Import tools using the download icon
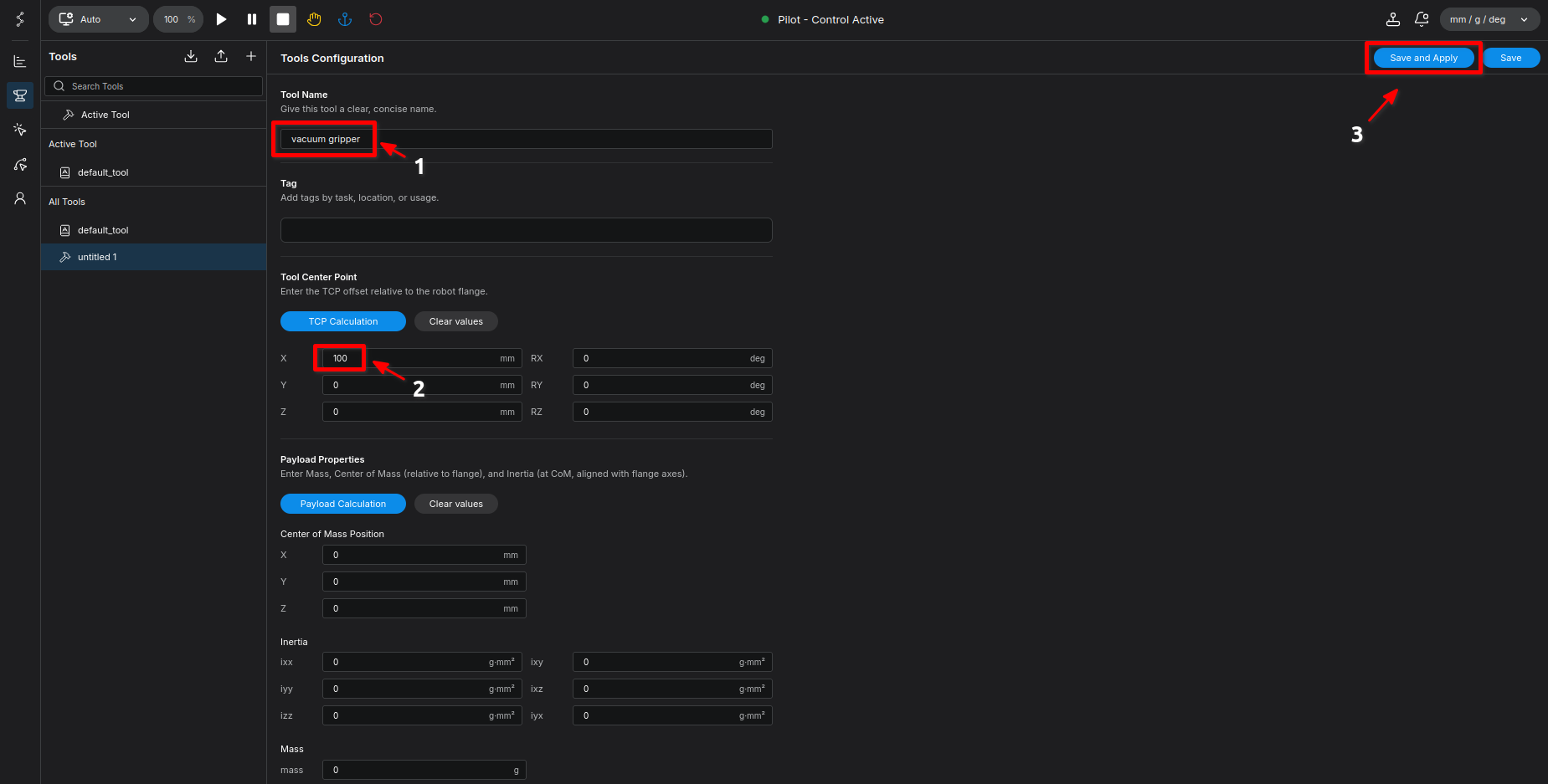This screenshot has height=784, width=1548. coord(191,56)
